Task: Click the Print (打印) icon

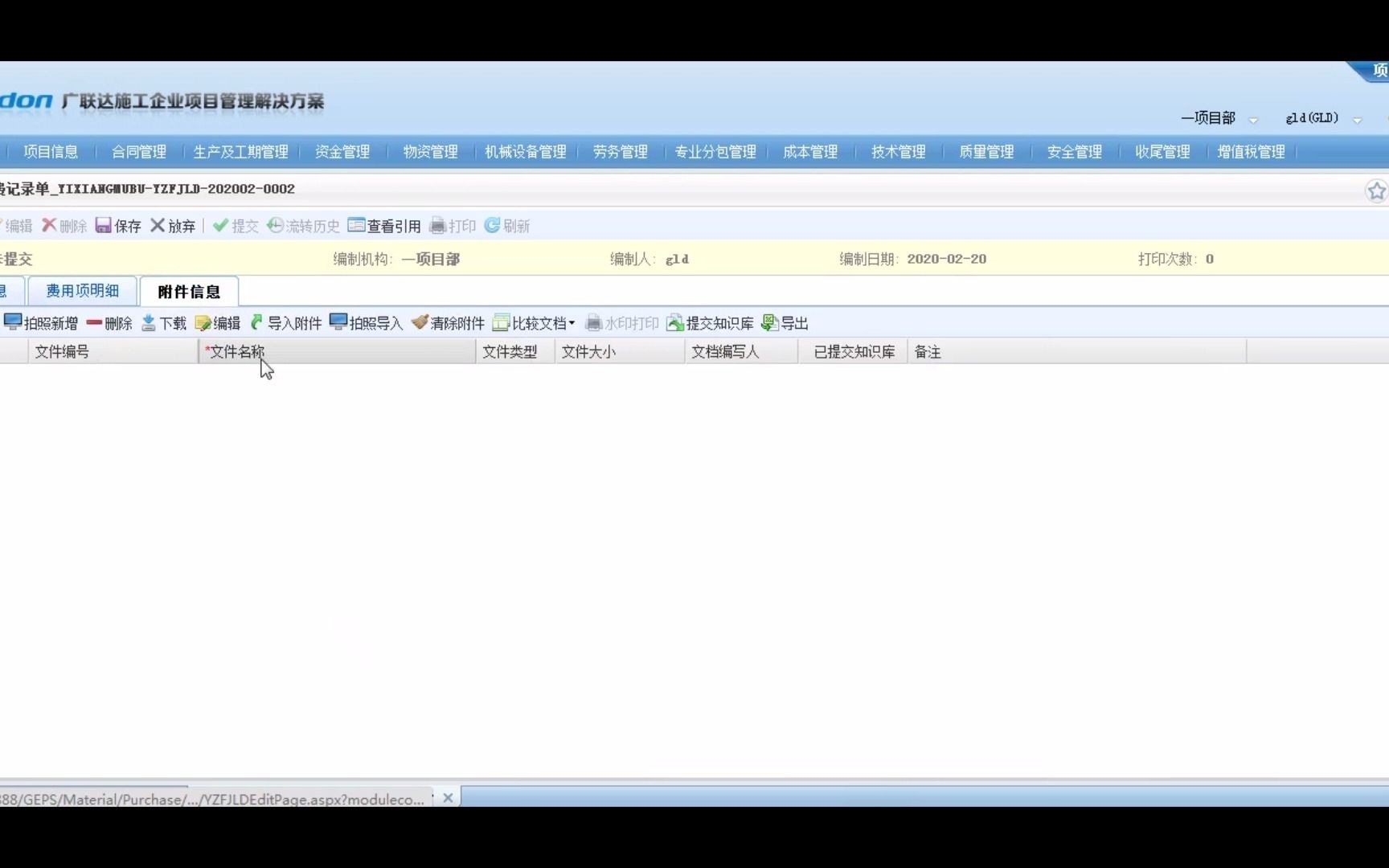Action: click(437, 226)
